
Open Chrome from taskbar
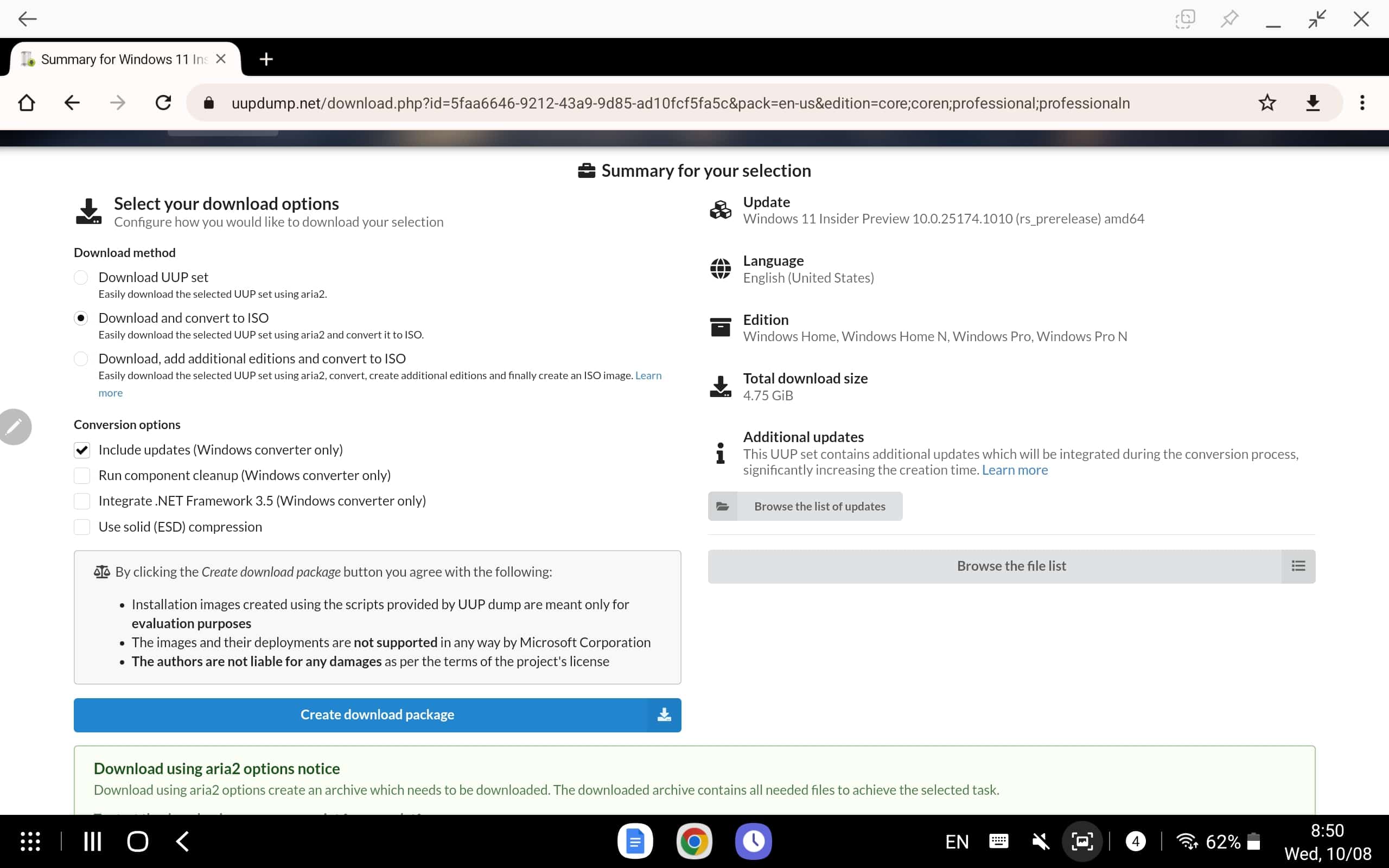click(x=694, y=841)
